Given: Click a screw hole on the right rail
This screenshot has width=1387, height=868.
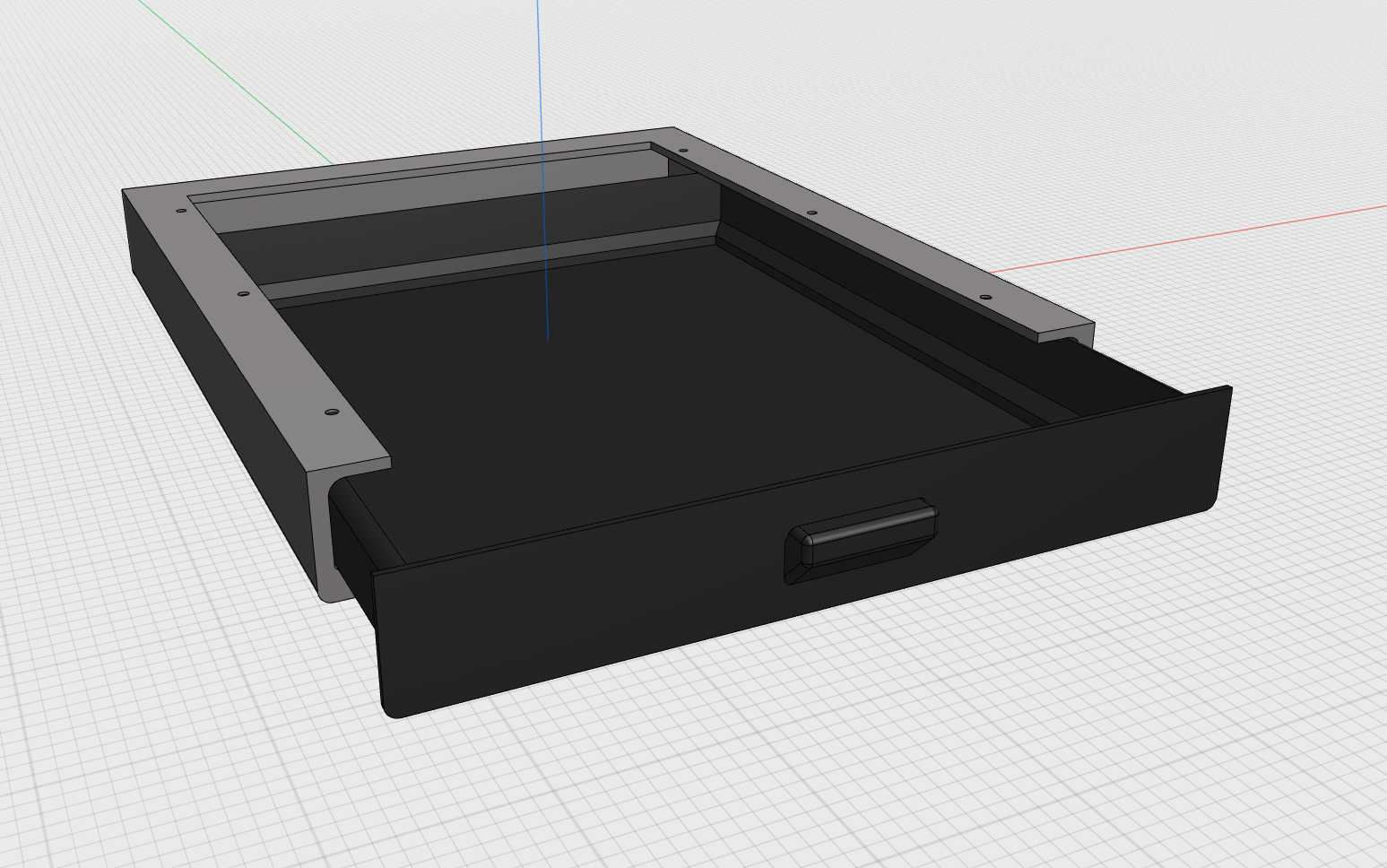Looking at the screenshot, I should coord(986,296).
